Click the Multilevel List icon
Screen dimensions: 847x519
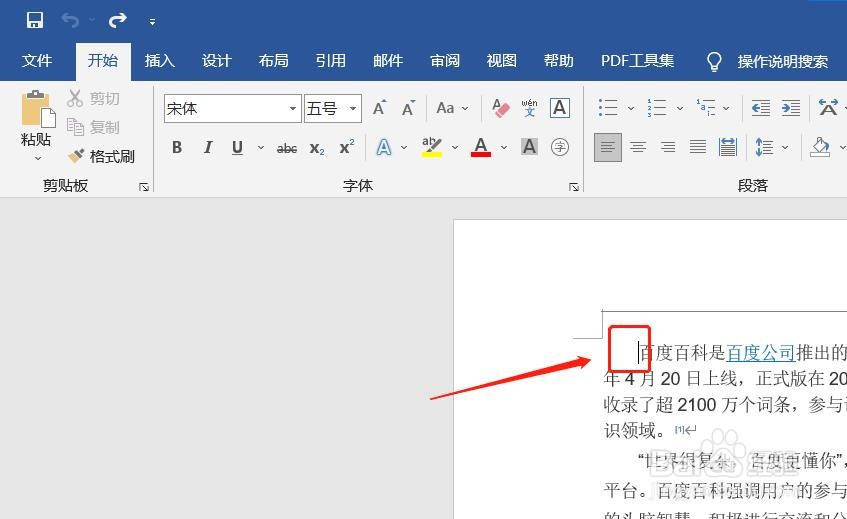pos(705,107)
